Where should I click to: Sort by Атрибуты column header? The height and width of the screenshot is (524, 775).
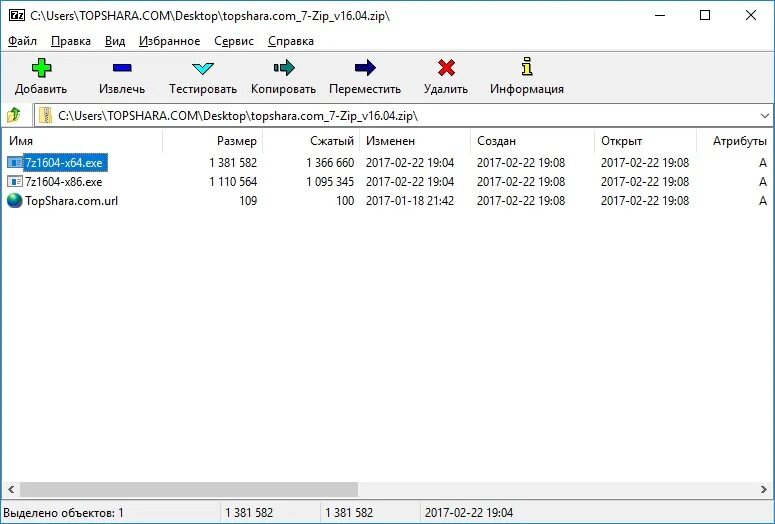[735, 141]
